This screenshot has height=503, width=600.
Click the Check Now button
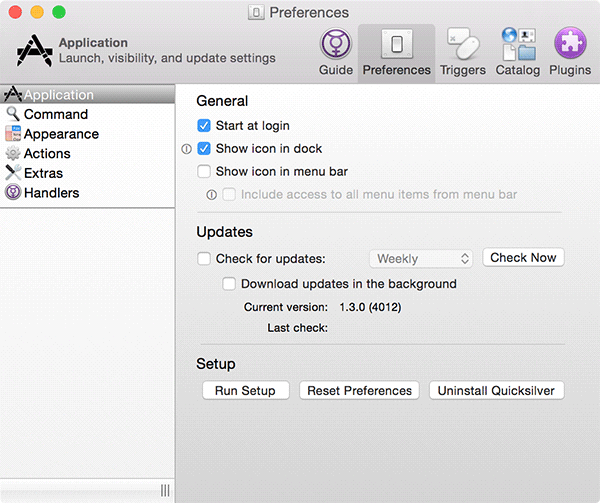tap(523, 258)
